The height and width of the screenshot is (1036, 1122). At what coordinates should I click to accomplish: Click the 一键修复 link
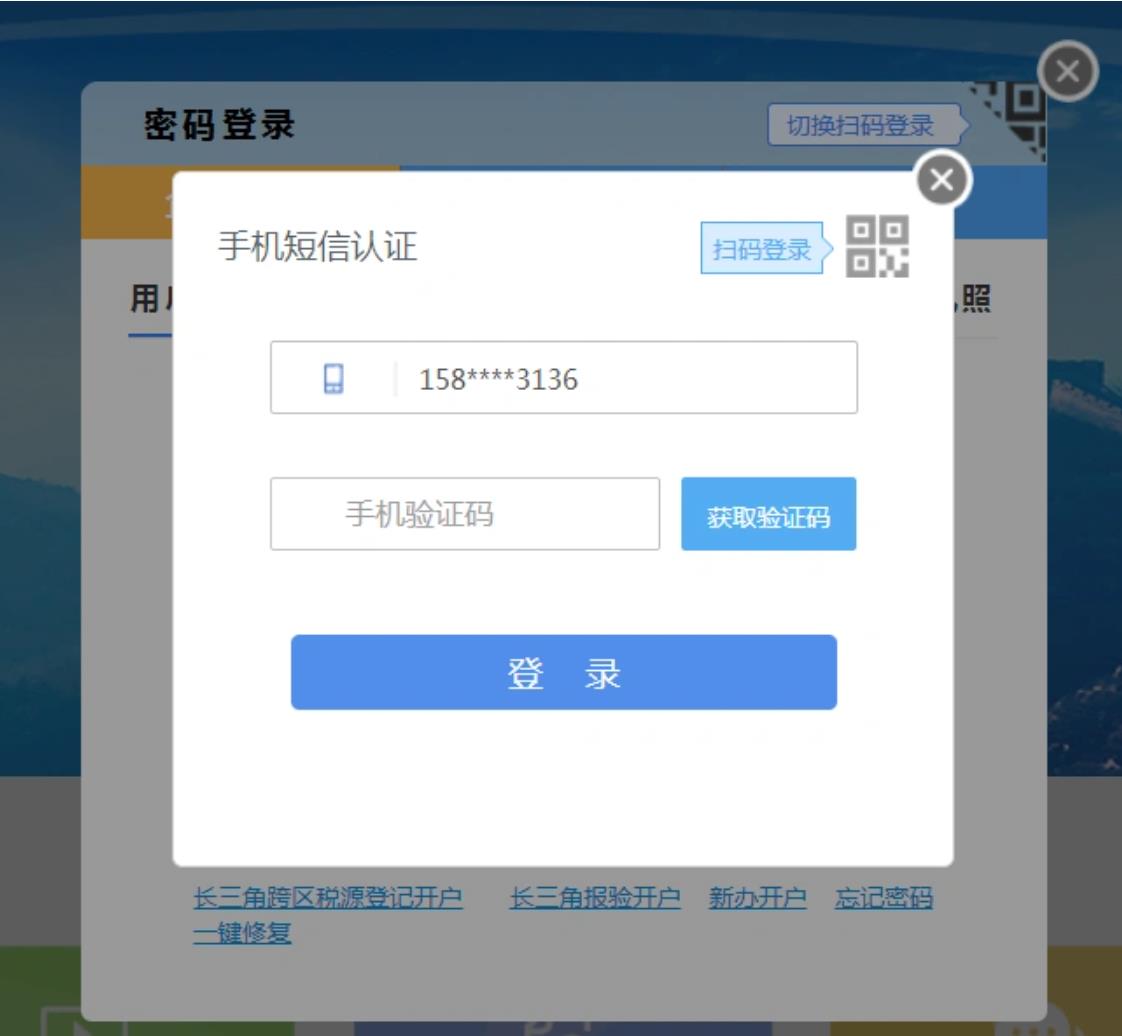pos(242,932)
